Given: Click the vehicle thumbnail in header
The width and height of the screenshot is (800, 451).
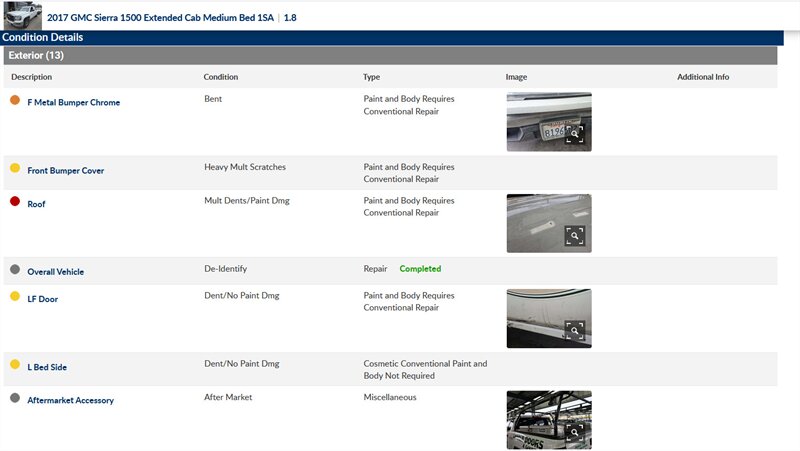Looking at the screenshot, I should [22, 16].
